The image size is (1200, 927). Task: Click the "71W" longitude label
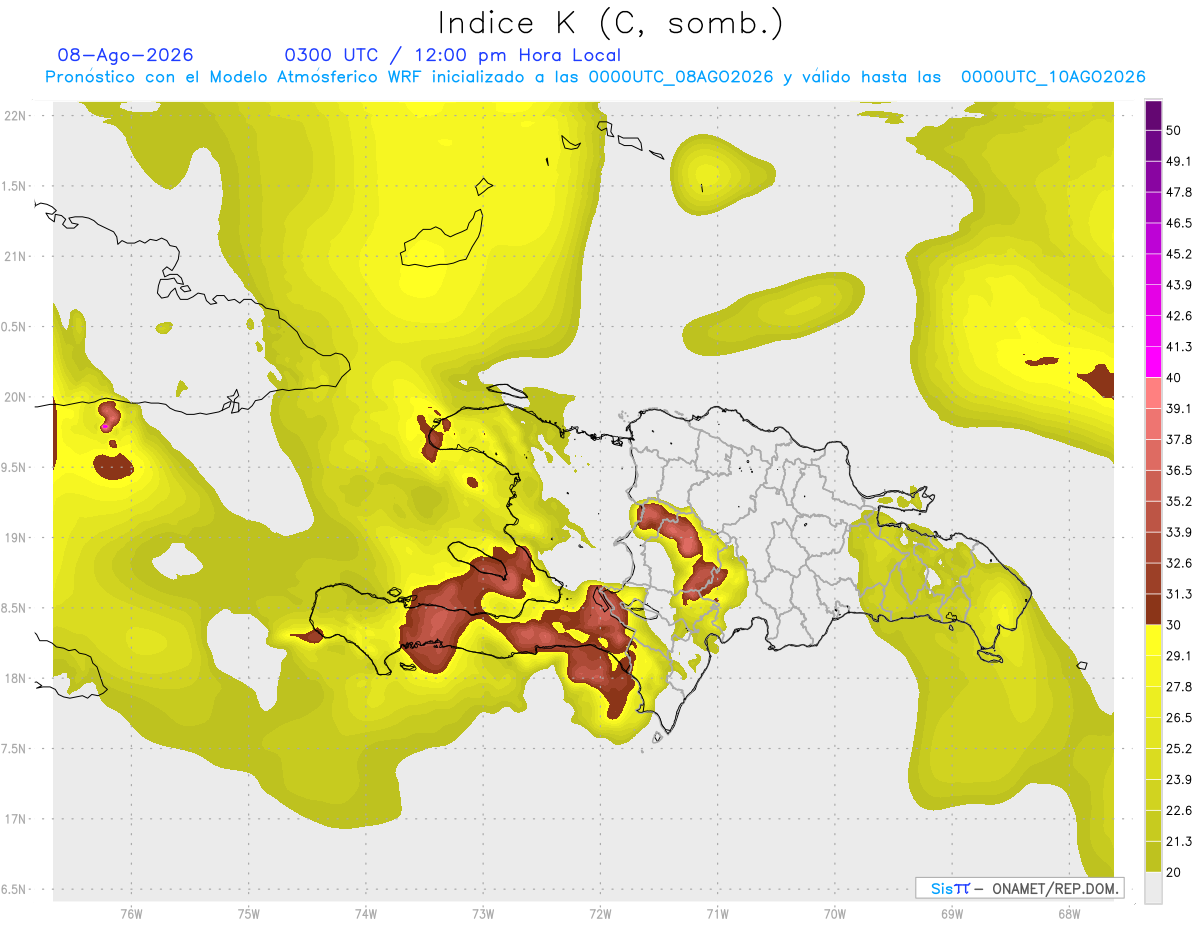(717, 913)
